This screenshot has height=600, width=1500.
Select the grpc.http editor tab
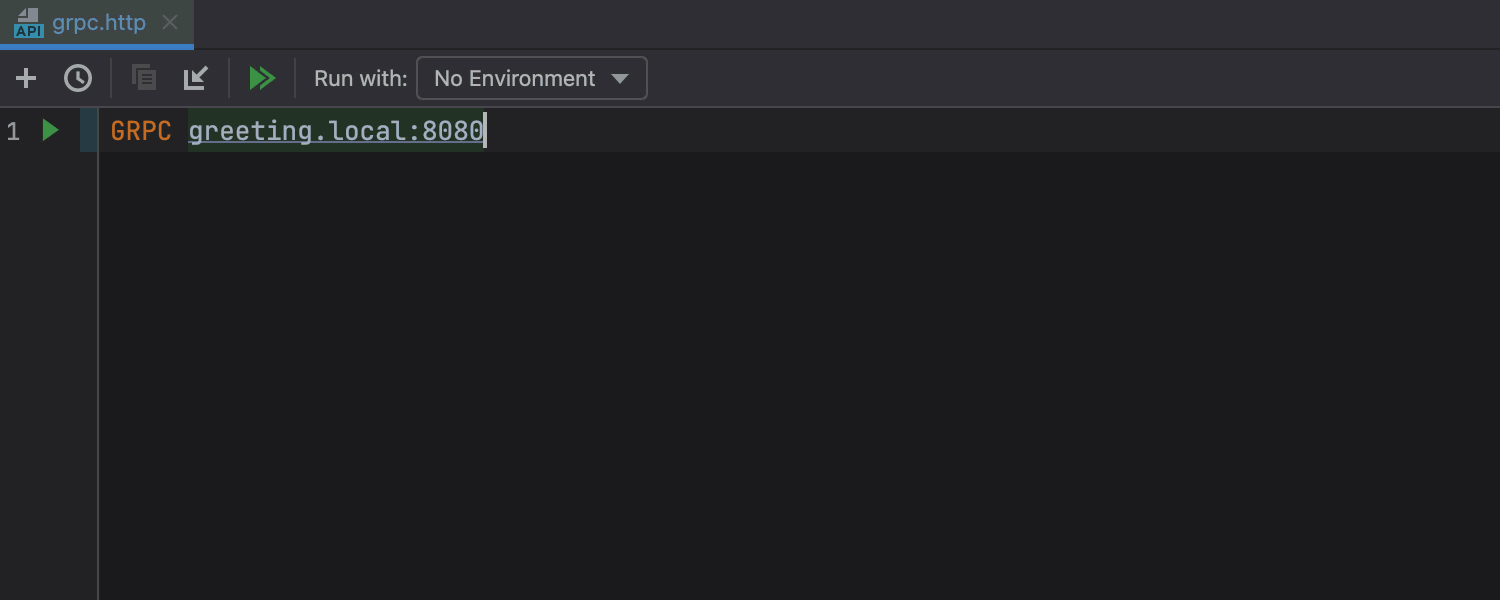point(99,22)
